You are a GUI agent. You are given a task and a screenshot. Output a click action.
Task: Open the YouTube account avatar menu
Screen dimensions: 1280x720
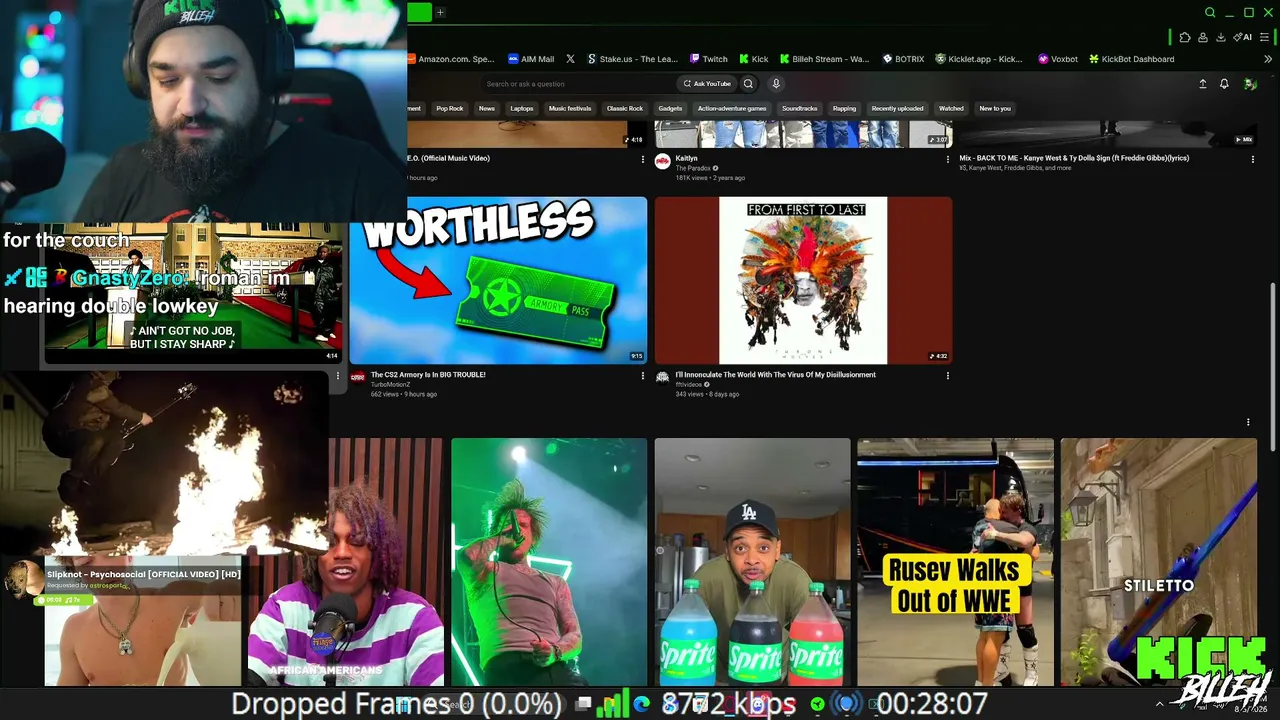pyautogui.click(x=1249, y=84)
